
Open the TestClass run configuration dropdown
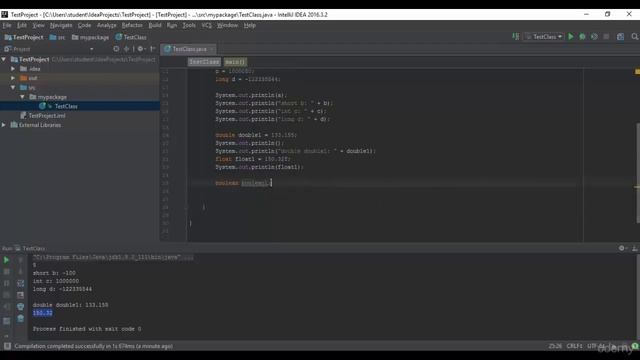[544, 37]
